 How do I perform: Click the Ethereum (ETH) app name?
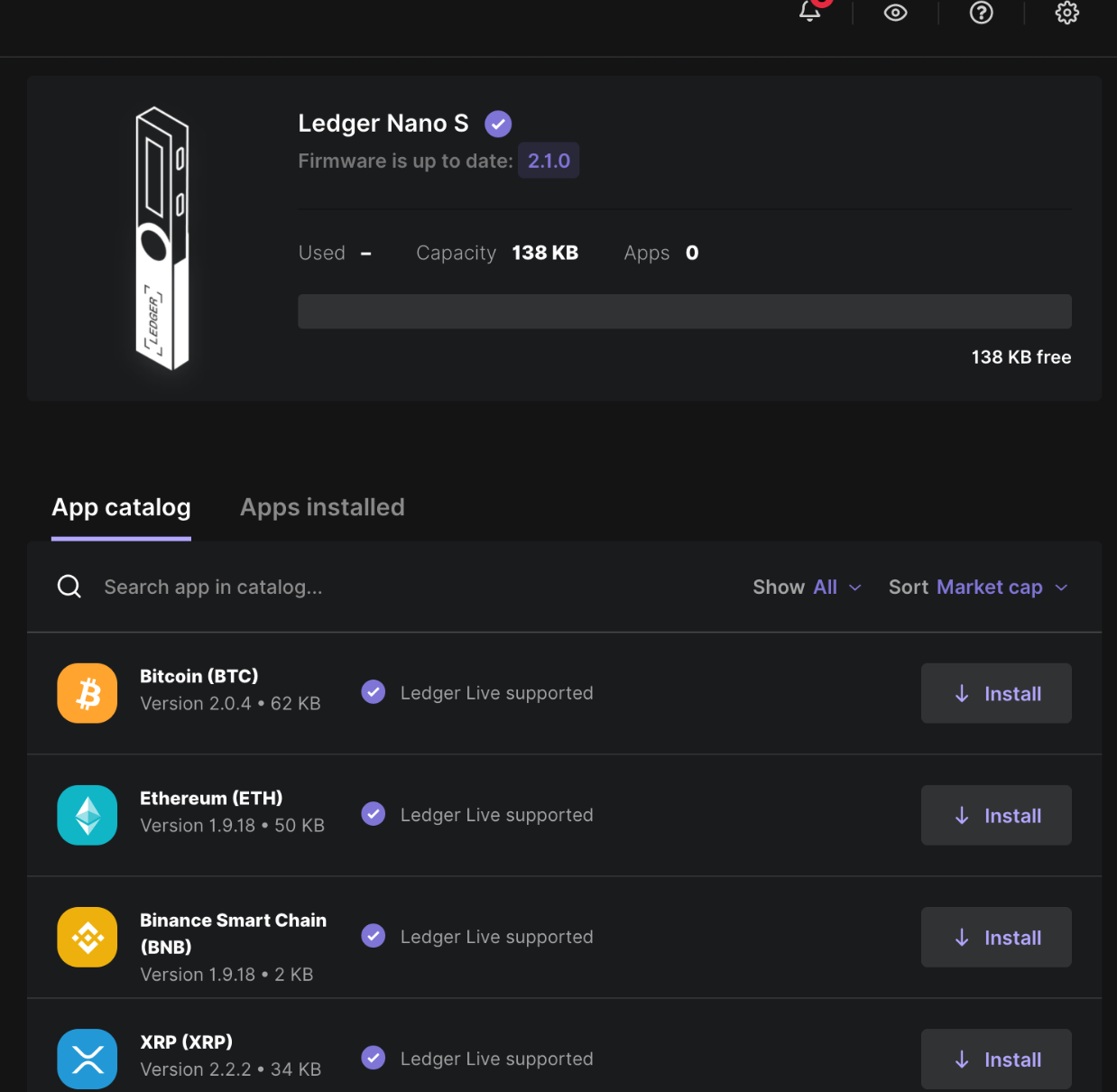[x=211, y=798]
